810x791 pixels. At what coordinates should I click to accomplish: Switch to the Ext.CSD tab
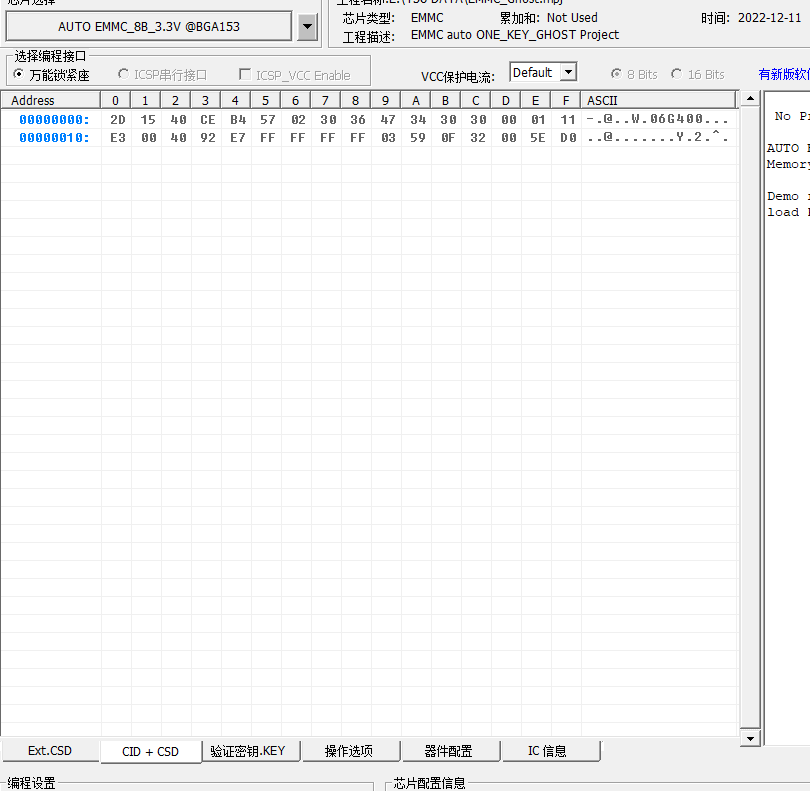click(x=50, y=751)
